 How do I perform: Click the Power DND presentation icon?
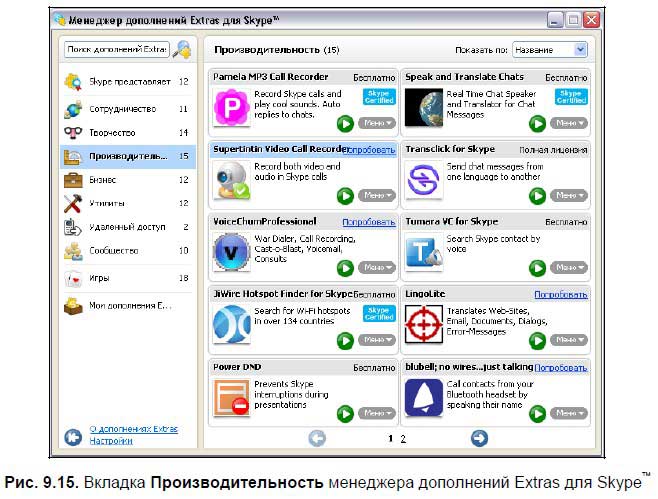tap(232, 398)
